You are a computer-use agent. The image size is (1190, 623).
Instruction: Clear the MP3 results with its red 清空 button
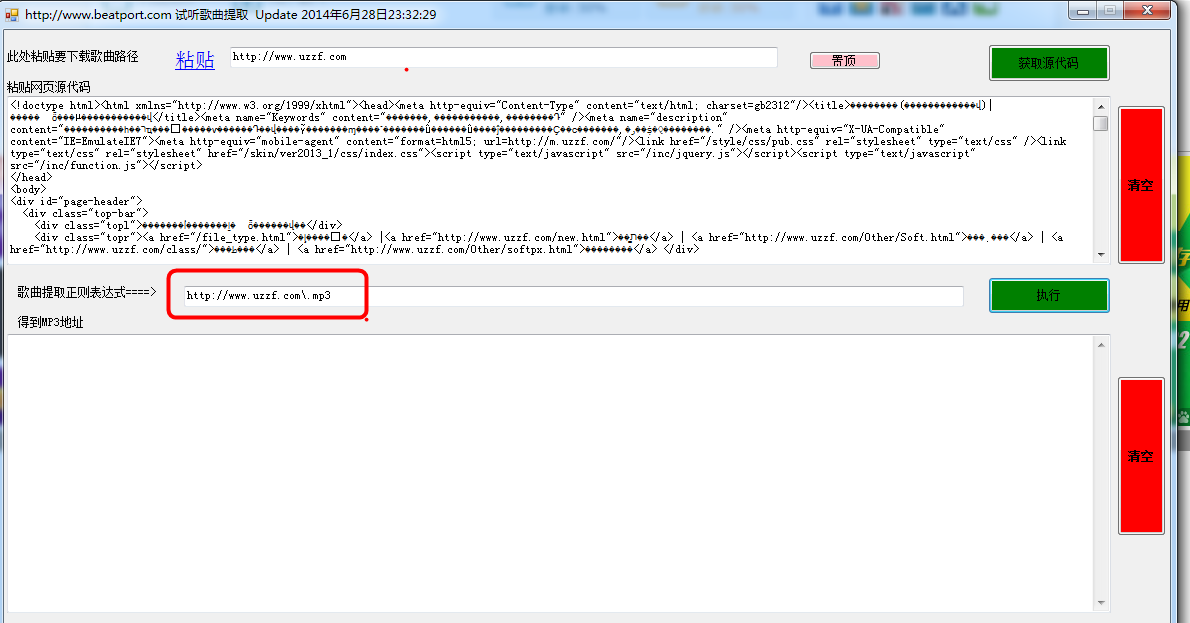(x=1141, y=456)
